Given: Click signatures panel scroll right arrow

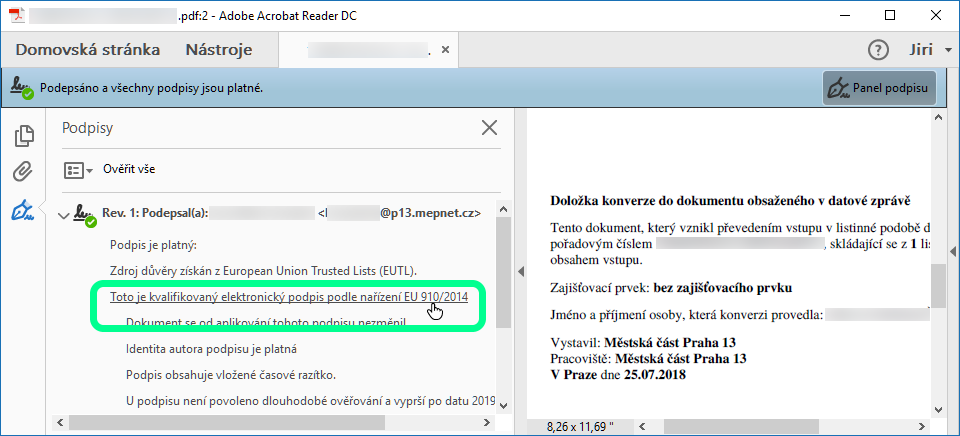Looking at the screenshot, I should pos(487,423).
